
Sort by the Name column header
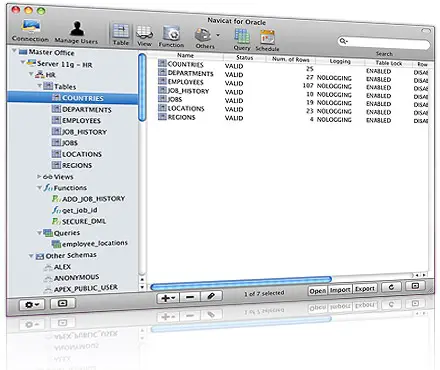click(x=185, y=55)
